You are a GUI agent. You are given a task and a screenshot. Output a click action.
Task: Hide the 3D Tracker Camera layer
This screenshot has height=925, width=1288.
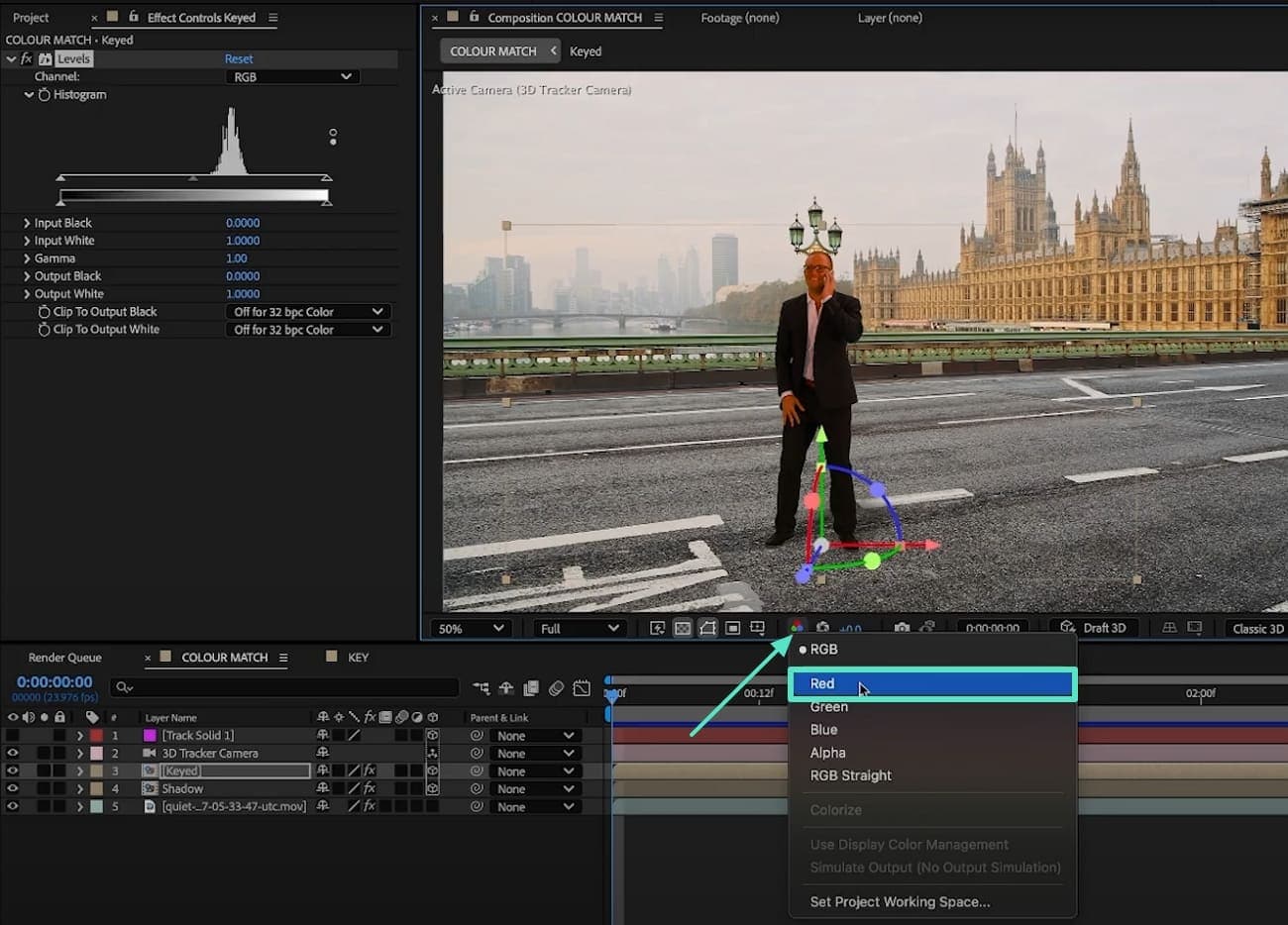pos(13,754)
